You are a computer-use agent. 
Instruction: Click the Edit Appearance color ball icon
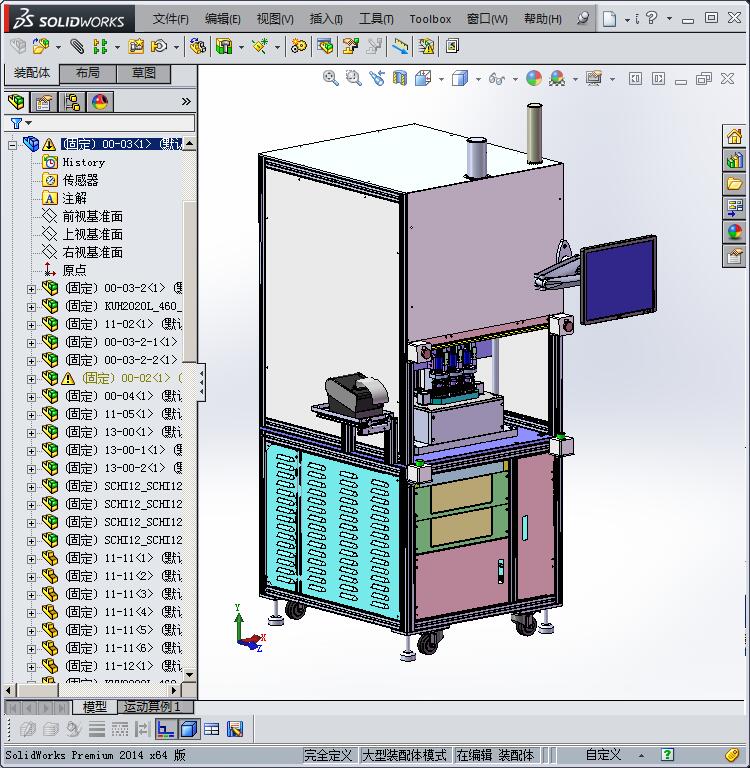pos(533,78)
